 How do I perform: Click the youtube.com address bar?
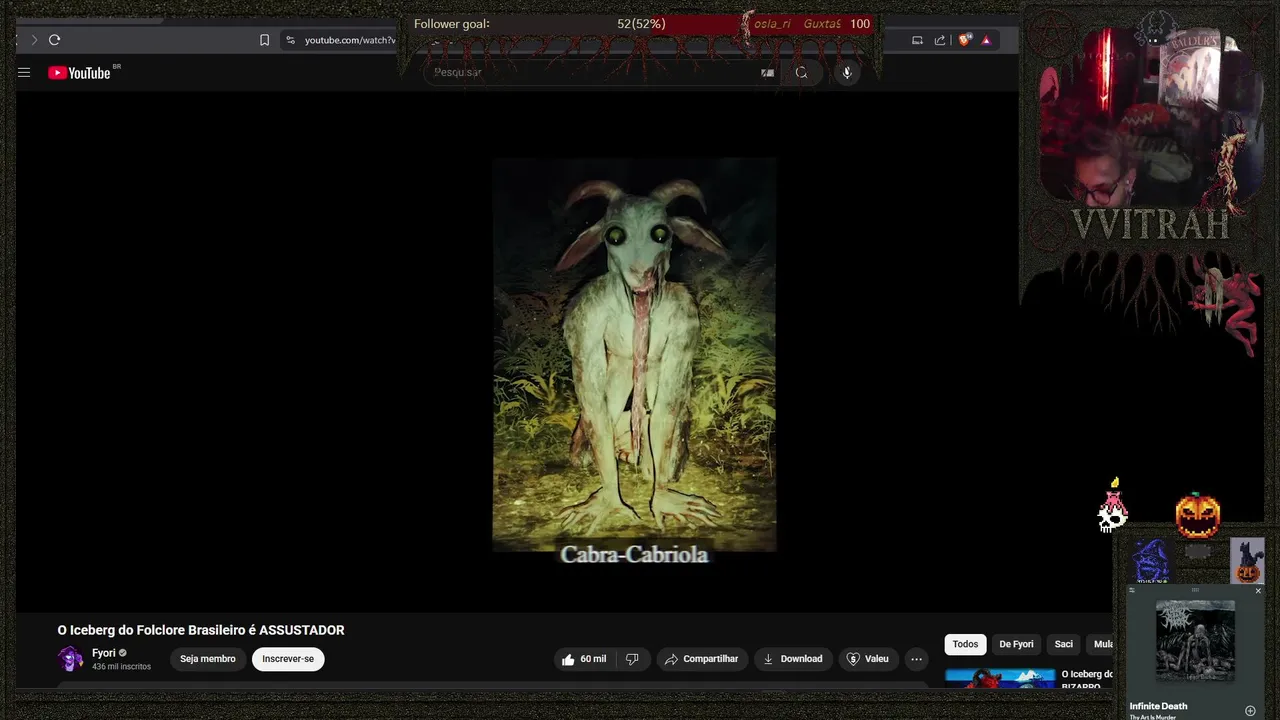tap(350, 40)
